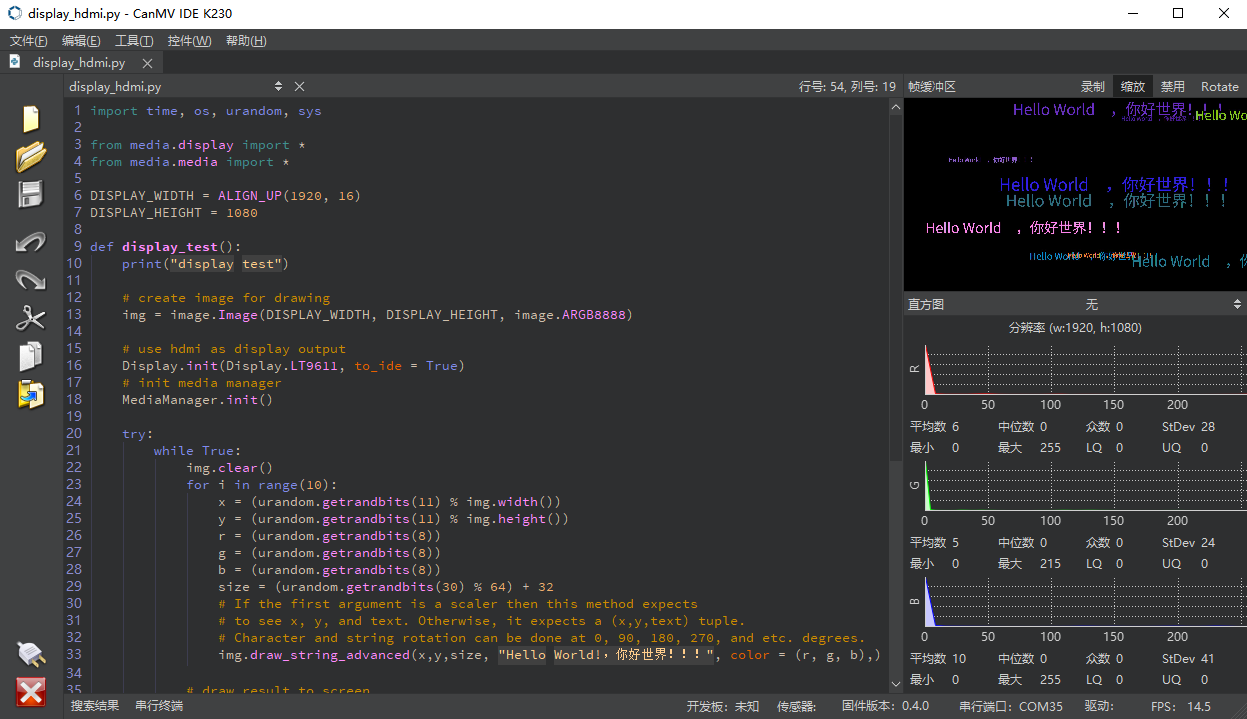Click the New File icon

point(31,118)
